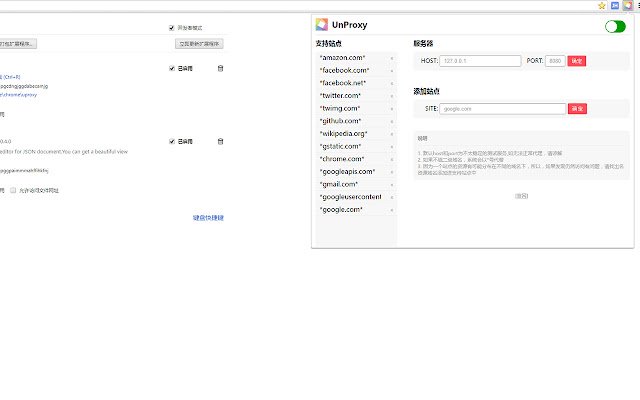640x400 pixels.
Task: Click the remove icon beside twitter.com
Action: [x=392, y=96]
